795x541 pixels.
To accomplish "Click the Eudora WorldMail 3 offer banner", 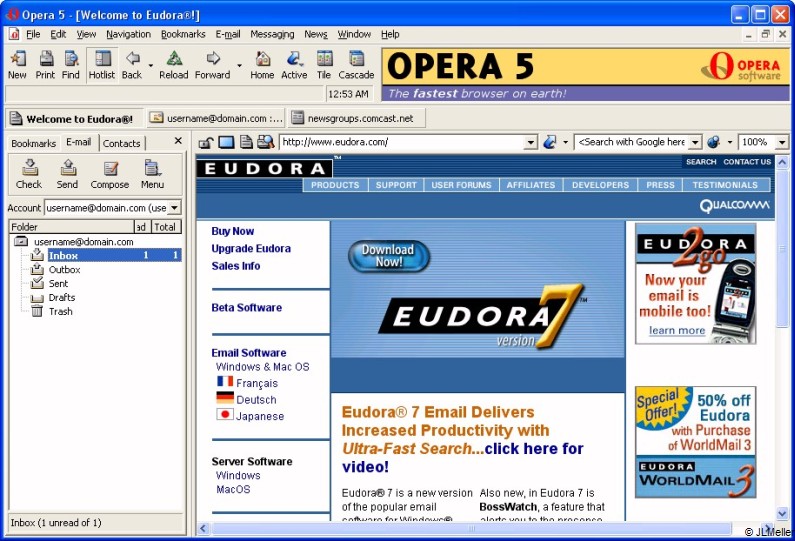I will (x=695, y=442).
